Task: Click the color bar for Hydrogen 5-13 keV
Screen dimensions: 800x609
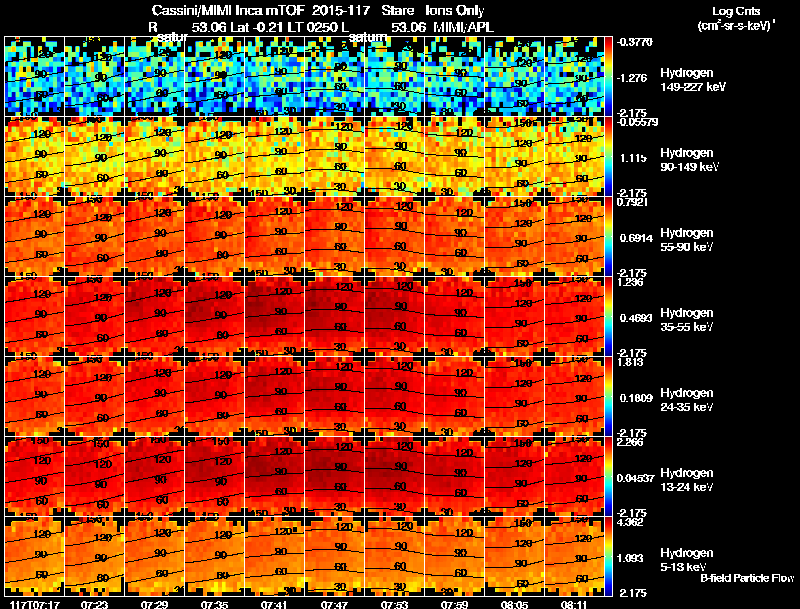Action: (608, 556)
